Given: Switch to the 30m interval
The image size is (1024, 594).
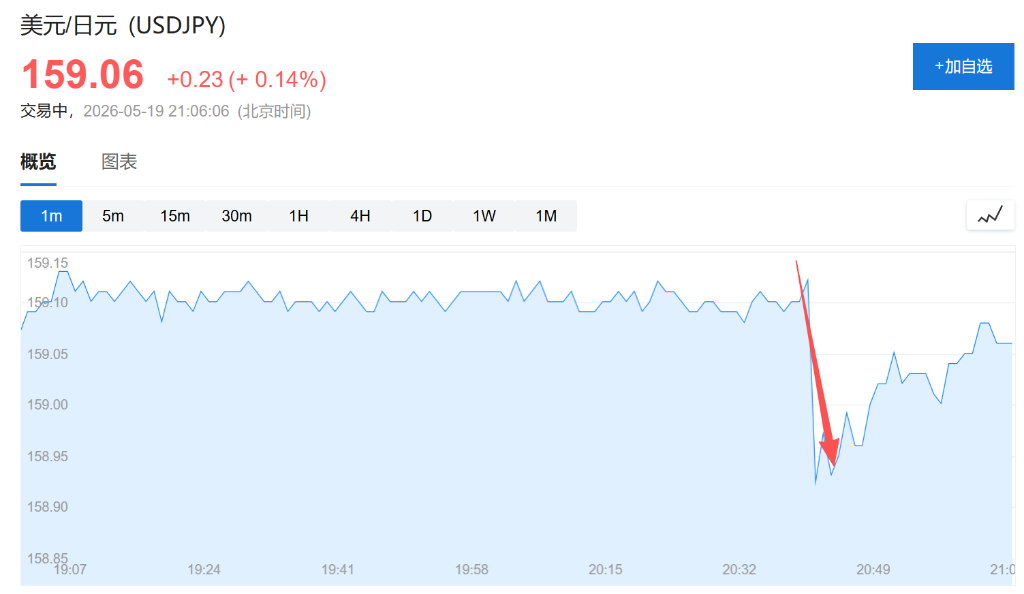Looking at the screenshot, I should tap(236, 216).
